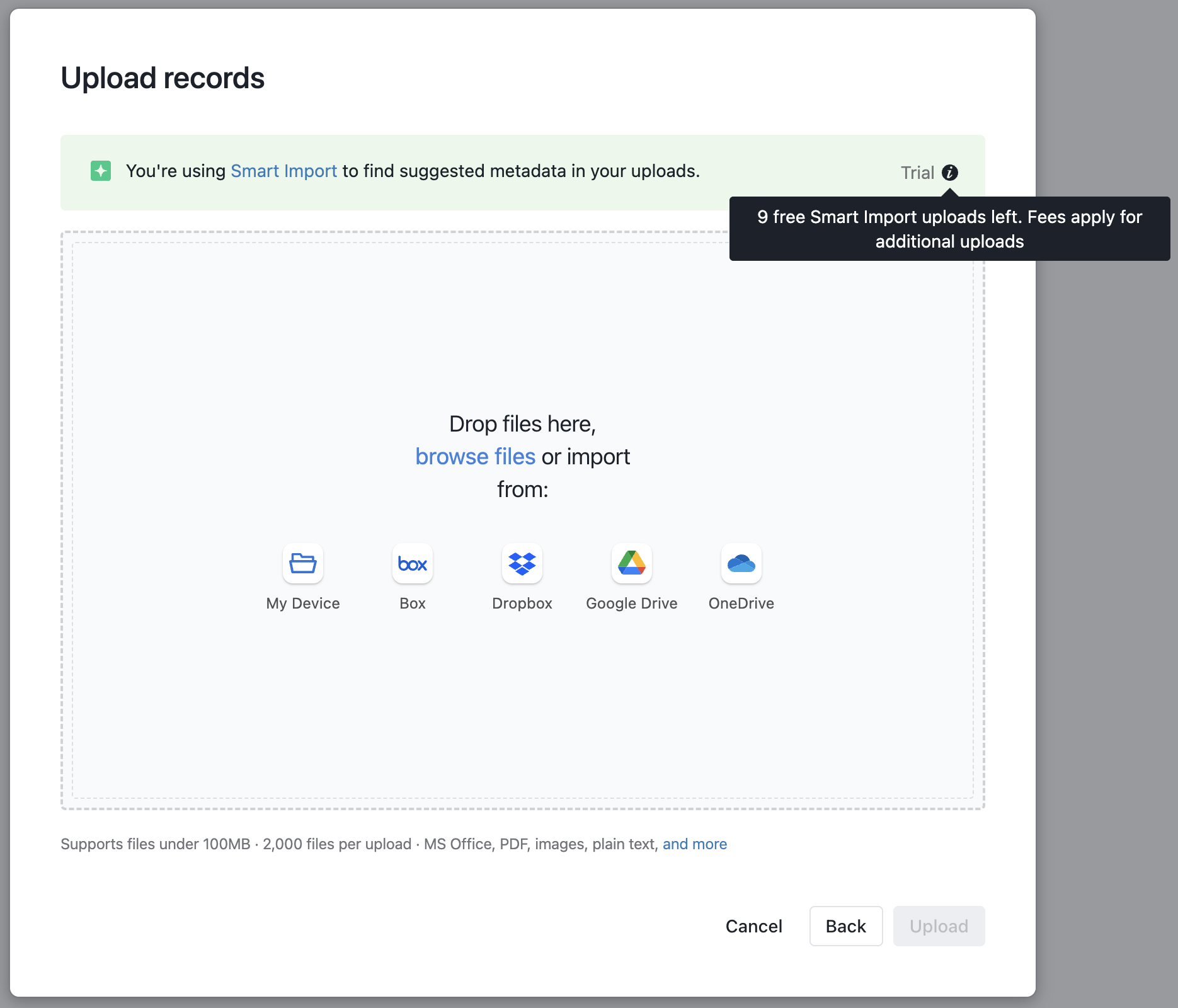Click the 'My Device' label
Viewport: 1178px width, 1008px height.
(303, 604)
